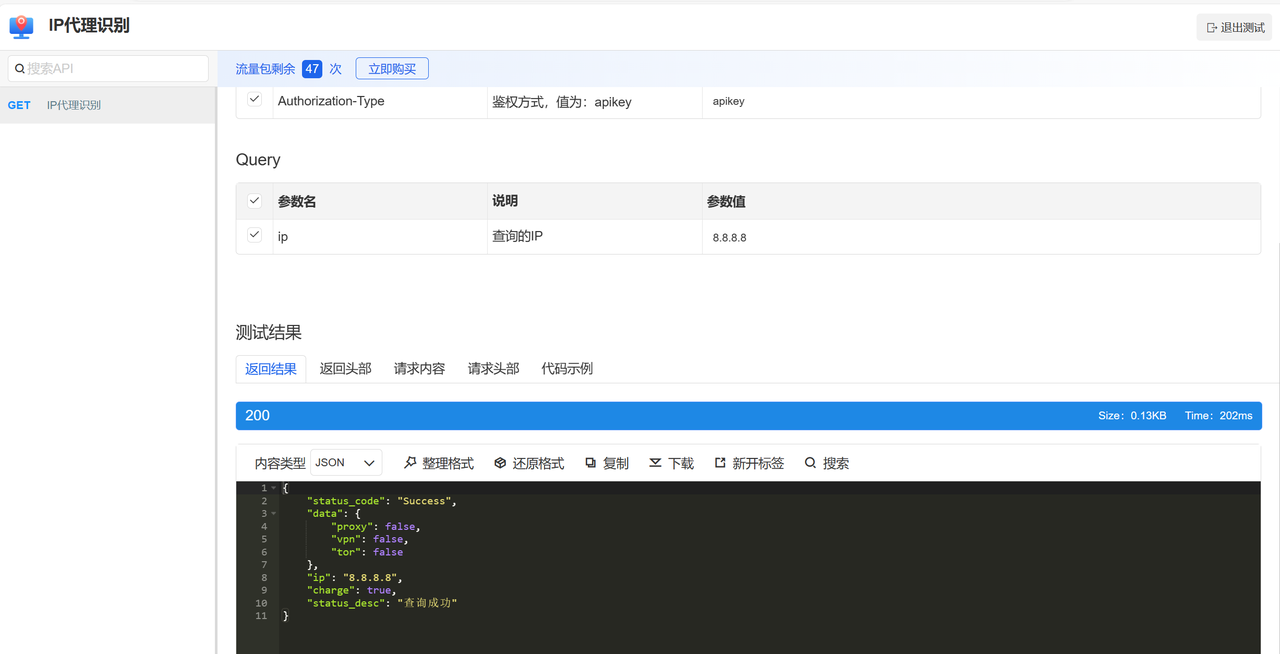This screenshot has height=654, width=1280.
Task: Uncheck the ip query parameter row
Action: click(254, 234)
